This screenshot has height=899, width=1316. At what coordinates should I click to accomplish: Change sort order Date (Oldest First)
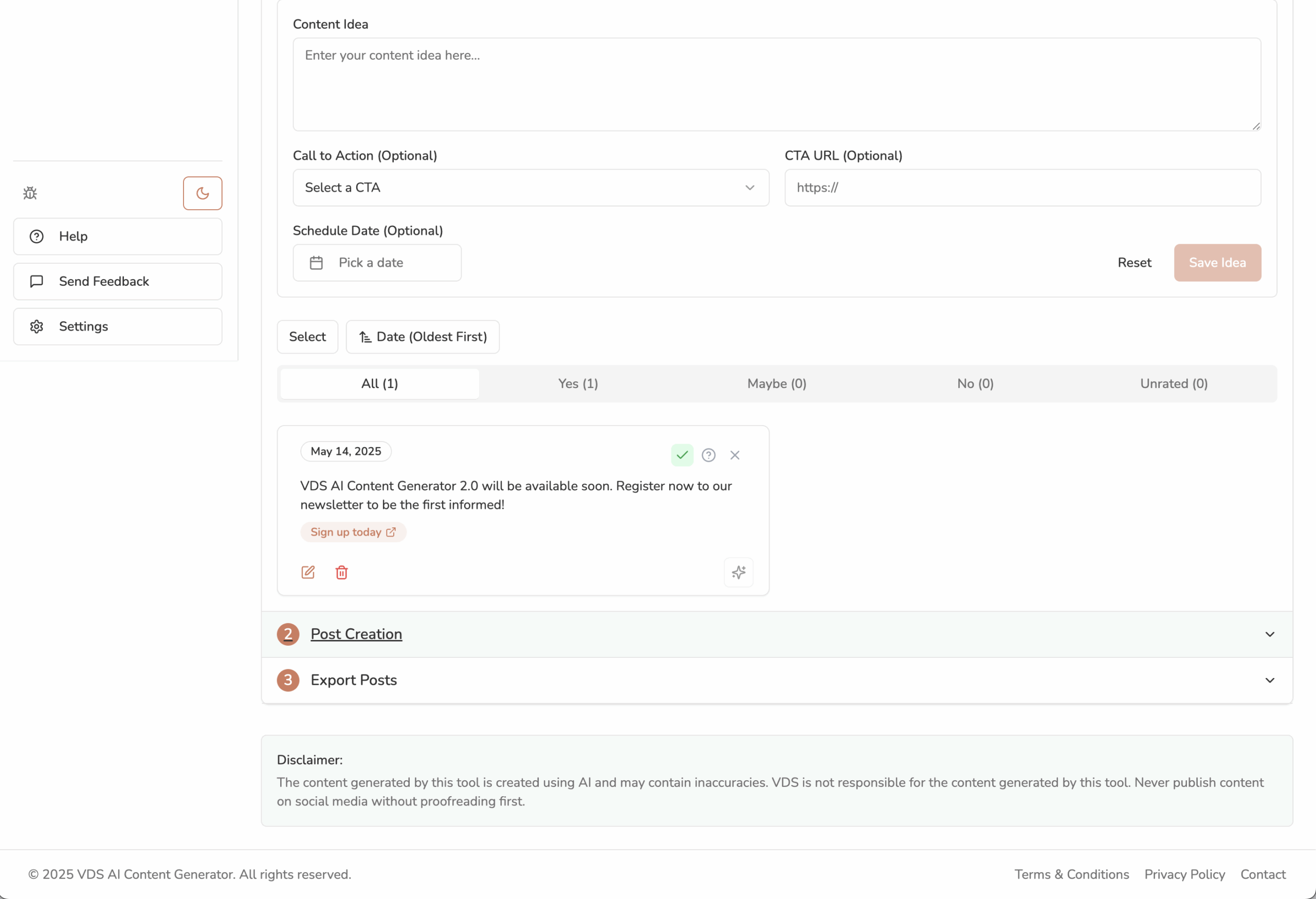[x=423, y=337]
